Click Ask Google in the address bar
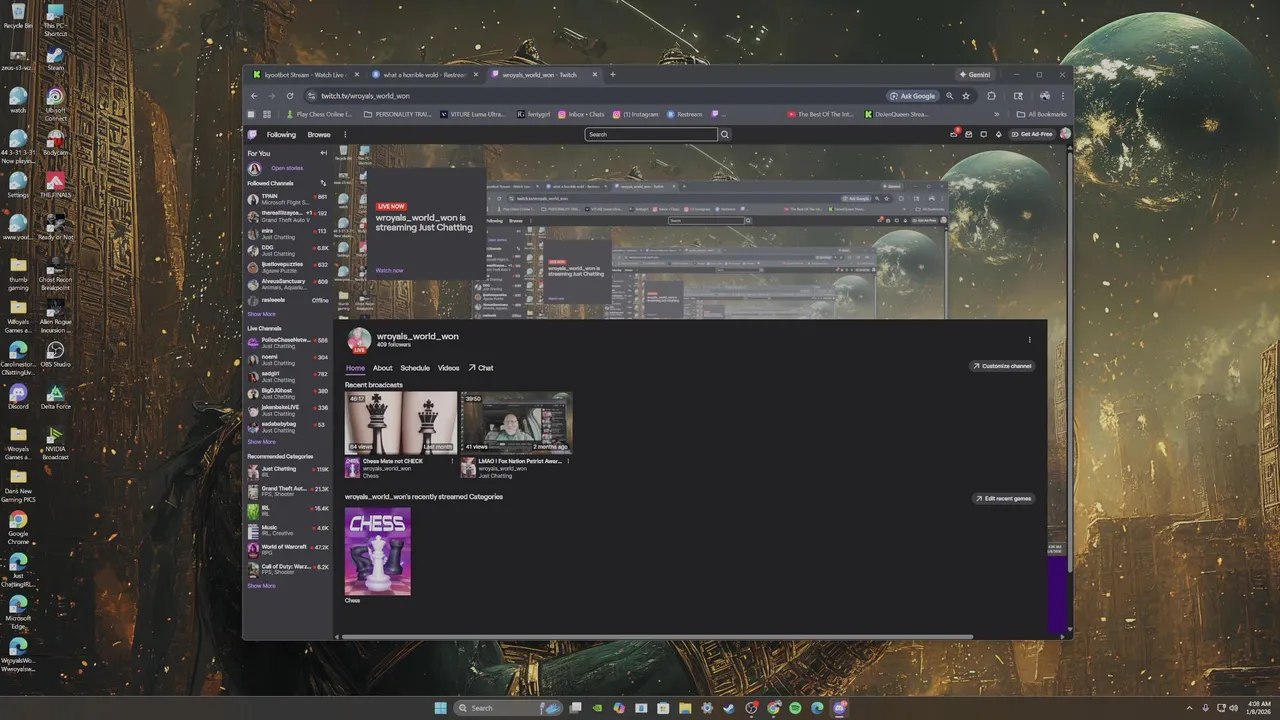The width and height of the screenshot is (1280, 720). pyautogui.click(x=912, y=96)
